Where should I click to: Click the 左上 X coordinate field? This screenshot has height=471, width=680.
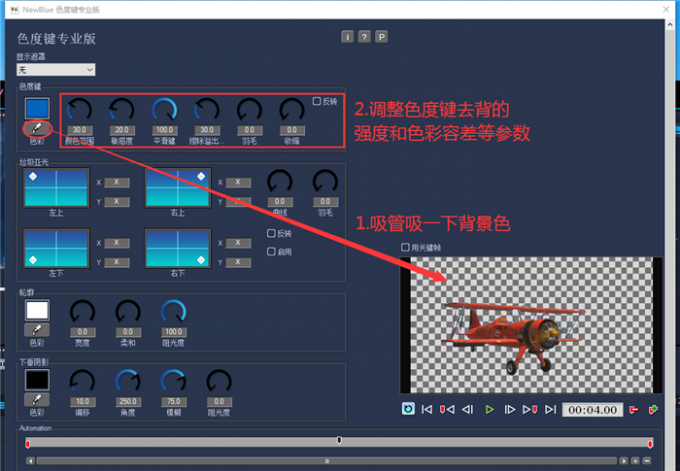[x=116, y=182]
